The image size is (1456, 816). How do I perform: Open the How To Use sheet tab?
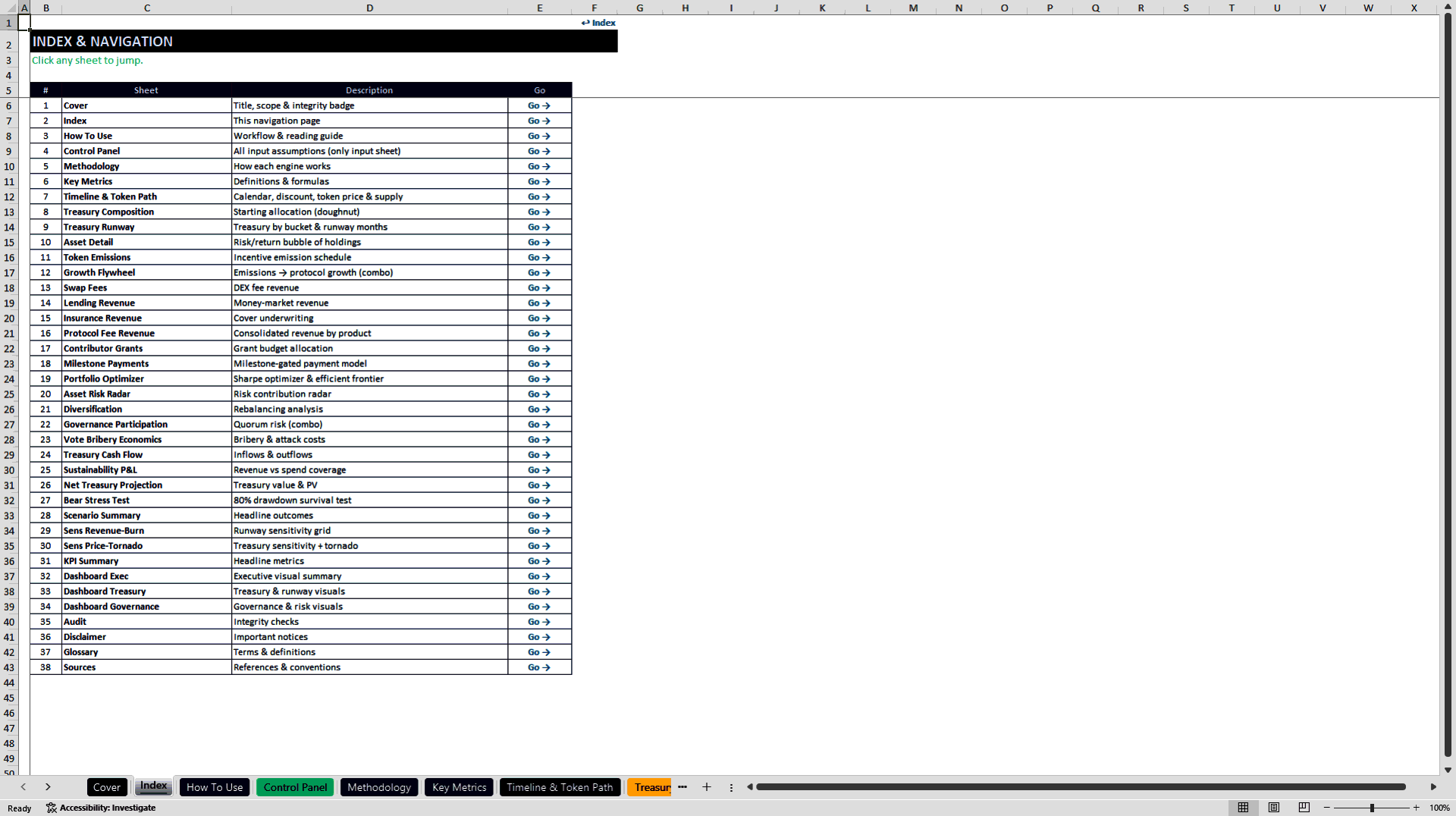click(x=215, y=787)
